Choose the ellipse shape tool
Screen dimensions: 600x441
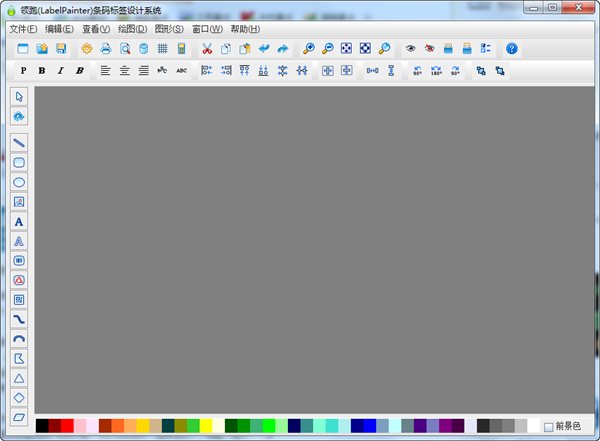19,182
